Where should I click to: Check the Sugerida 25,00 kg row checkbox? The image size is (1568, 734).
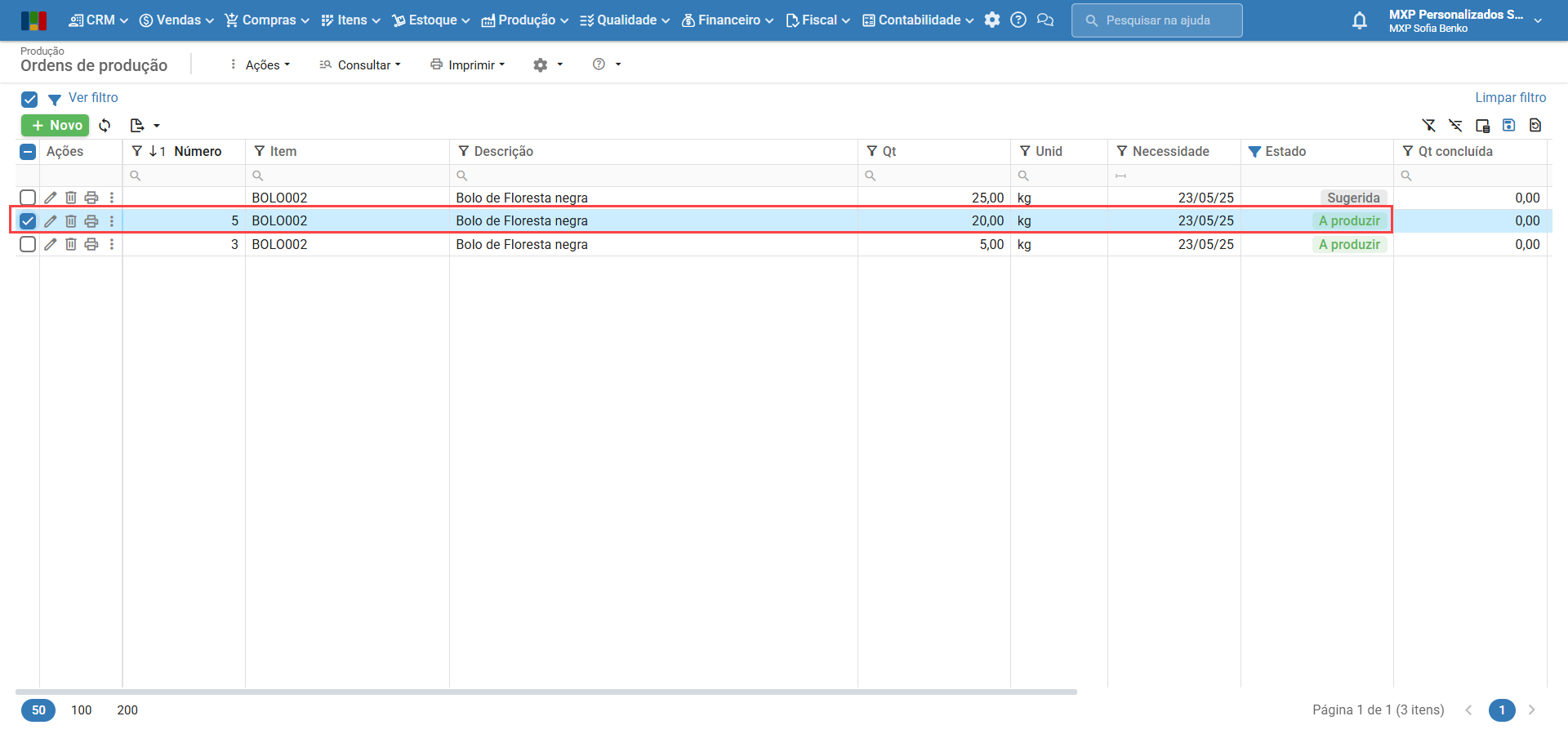(28, 198)
